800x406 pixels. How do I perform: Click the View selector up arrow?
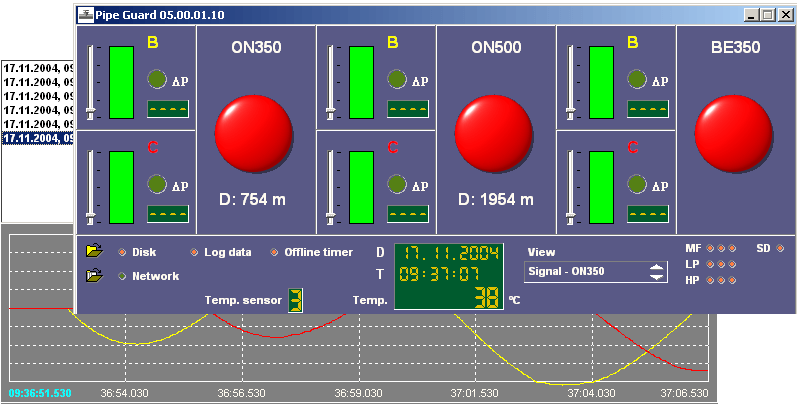(657, 267)
